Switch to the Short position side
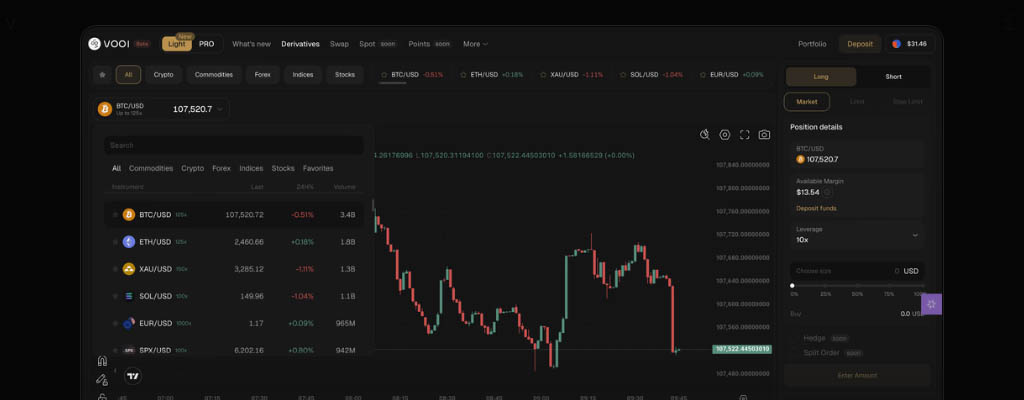 [893, 77]
